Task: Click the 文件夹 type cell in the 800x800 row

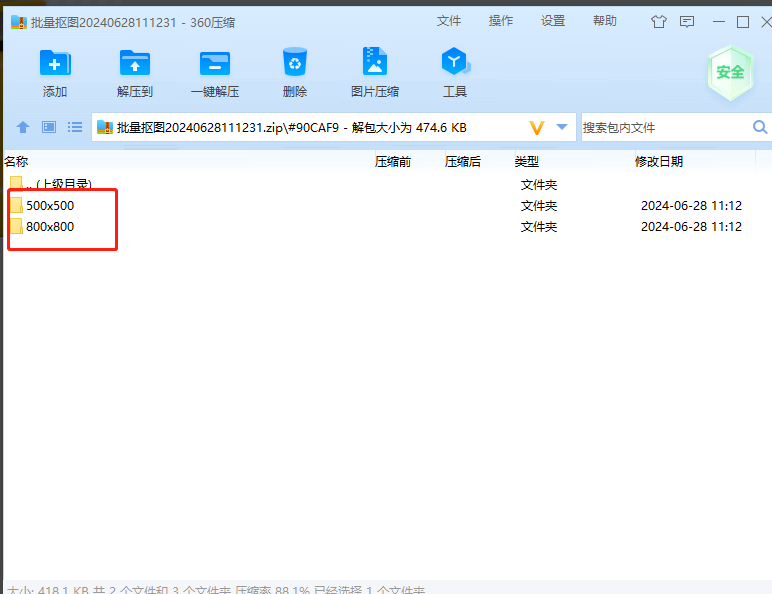Action: click(539, 227)
